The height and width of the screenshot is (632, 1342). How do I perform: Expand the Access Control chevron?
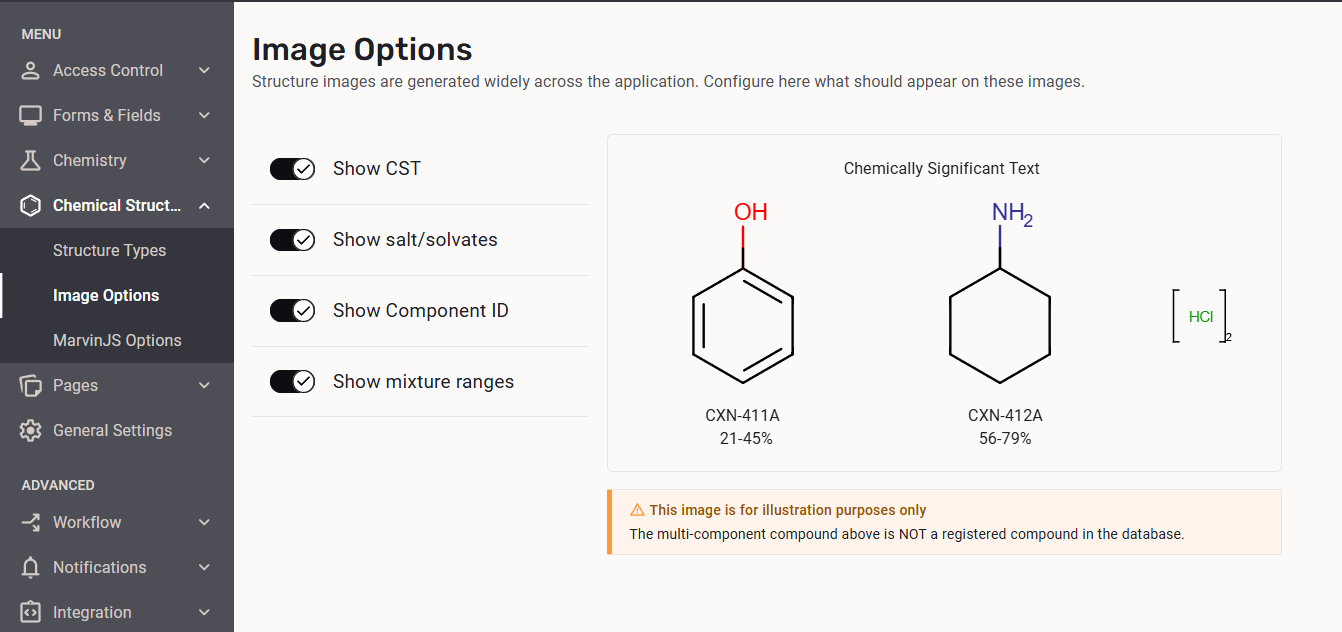click(204, 70)
